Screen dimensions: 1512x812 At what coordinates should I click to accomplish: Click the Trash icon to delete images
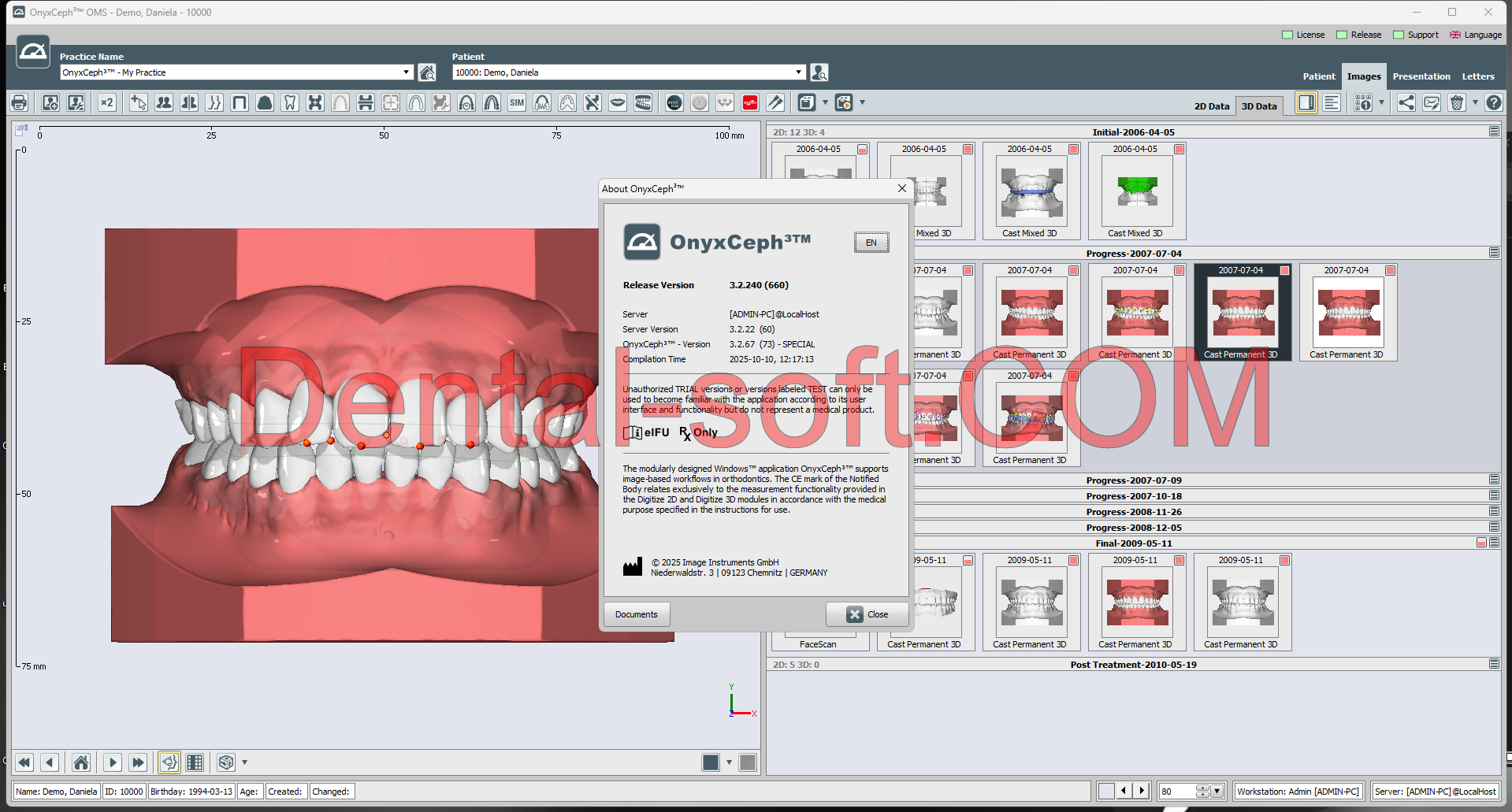(1456, 102)
